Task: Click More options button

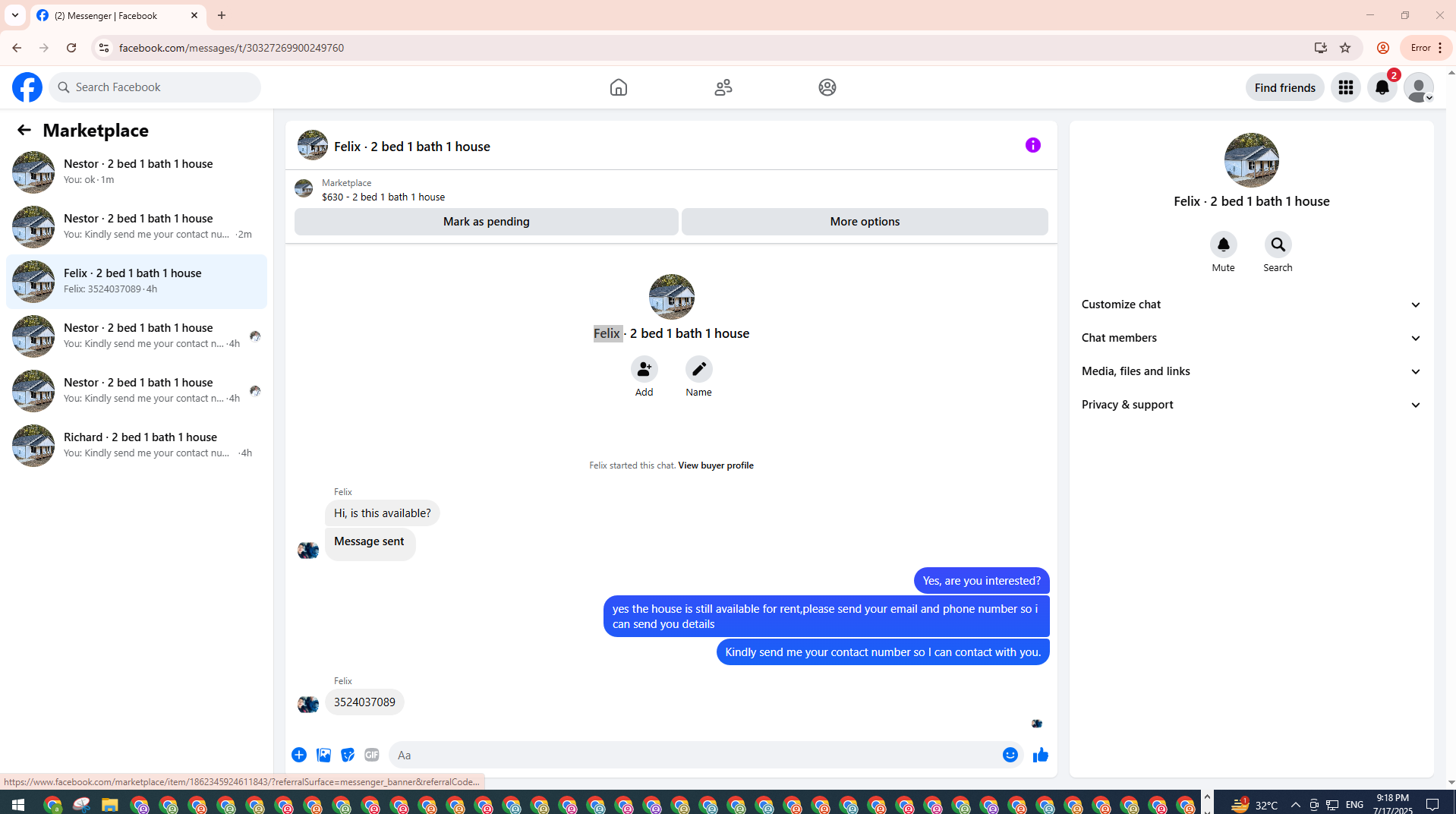Action: coord(865,222)
